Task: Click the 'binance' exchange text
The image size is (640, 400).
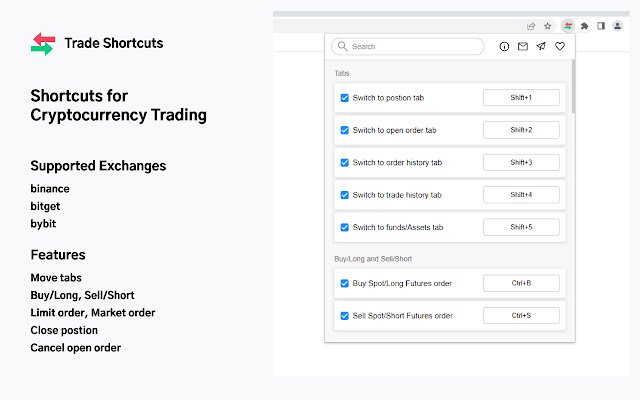Action: point(50,189)
